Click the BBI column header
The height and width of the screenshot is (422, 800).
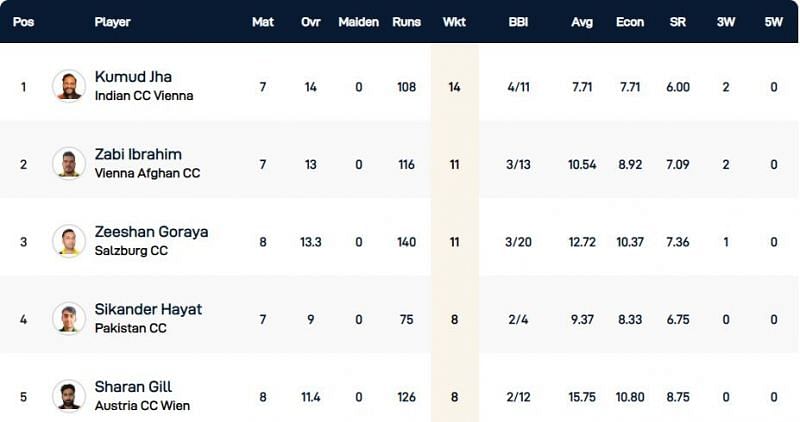(x=518, y=22)
